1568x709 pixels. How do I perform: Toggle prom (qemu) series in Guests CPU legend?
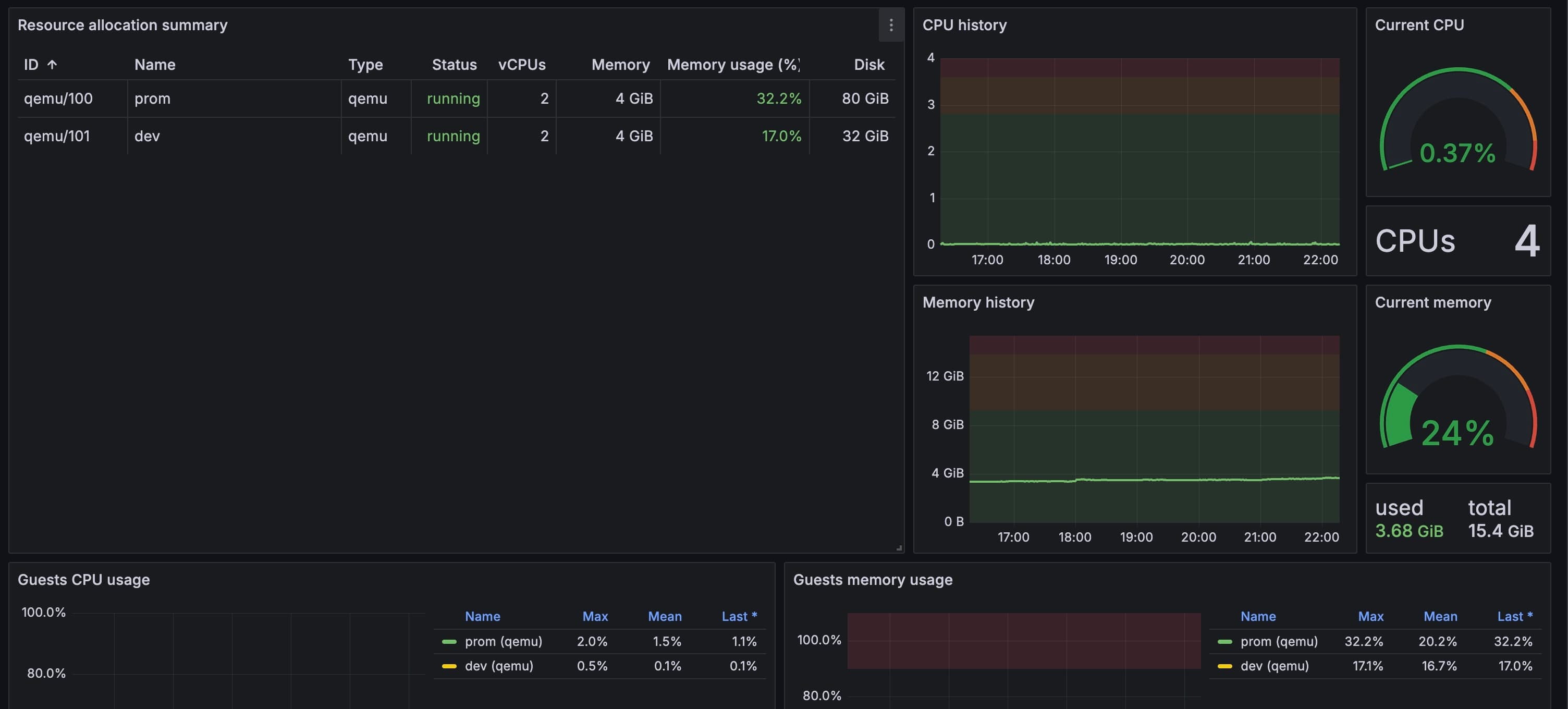[x=504, y=641]
